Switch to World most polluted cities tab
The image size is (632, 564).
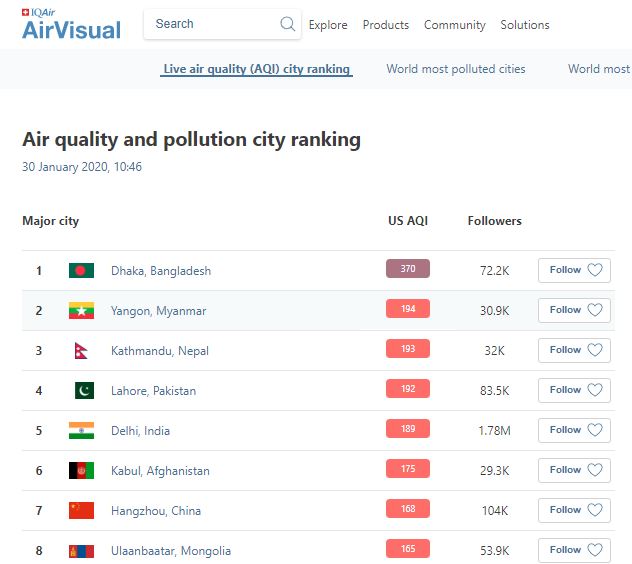point(455,69)
